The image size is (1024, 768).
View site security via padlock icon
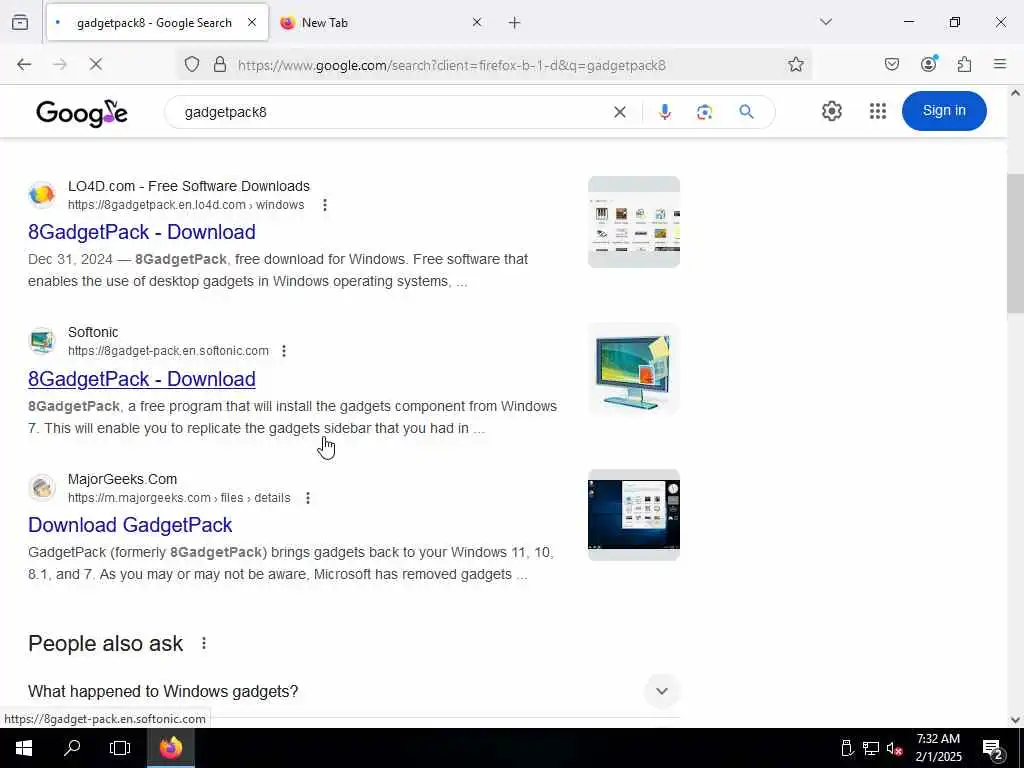click(x=220, y=64)
